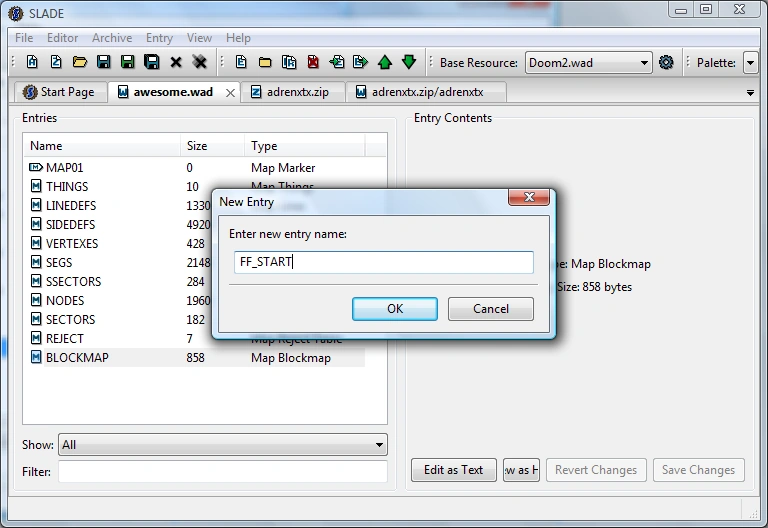
Task: Click the New Entry toolbar icon
Action: (241, 62)
